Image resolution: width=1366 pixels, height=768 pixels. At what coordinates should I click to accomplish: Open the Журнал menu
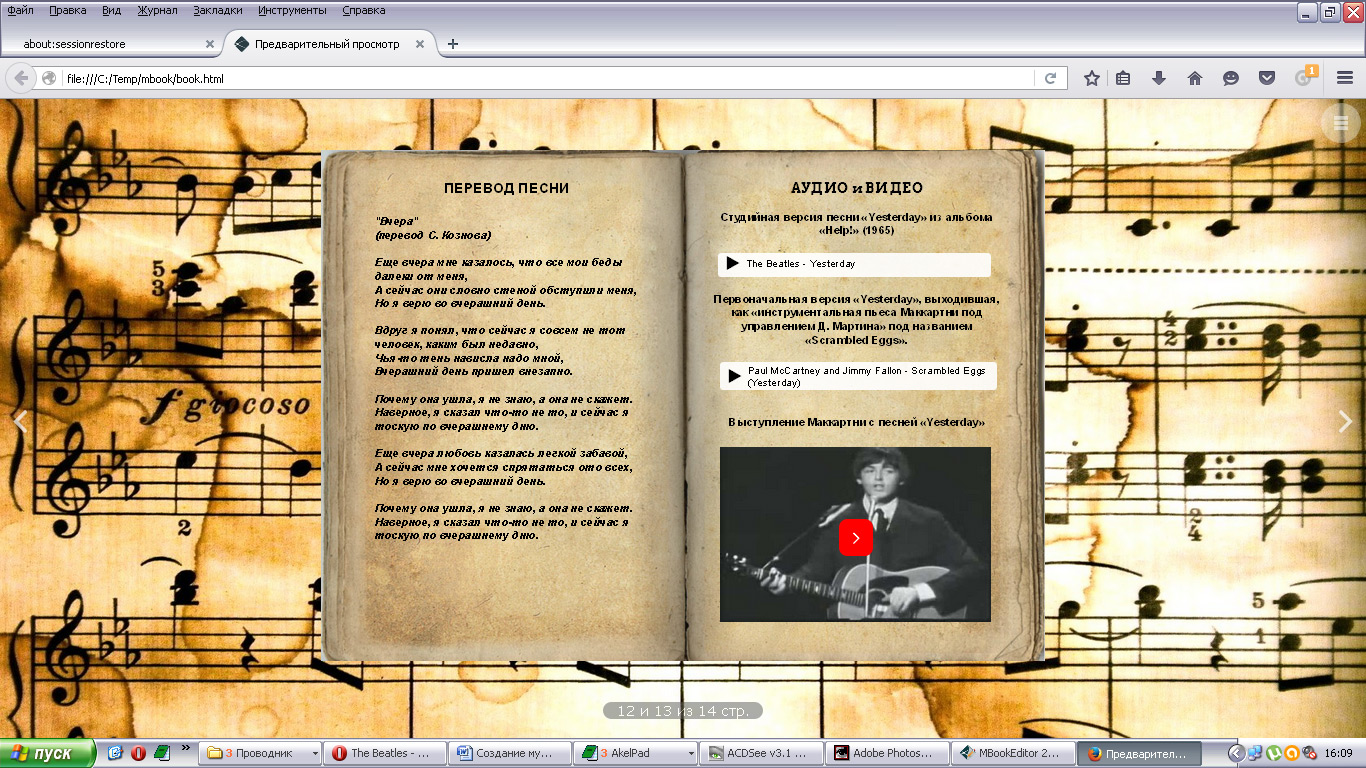pos(156,10)
